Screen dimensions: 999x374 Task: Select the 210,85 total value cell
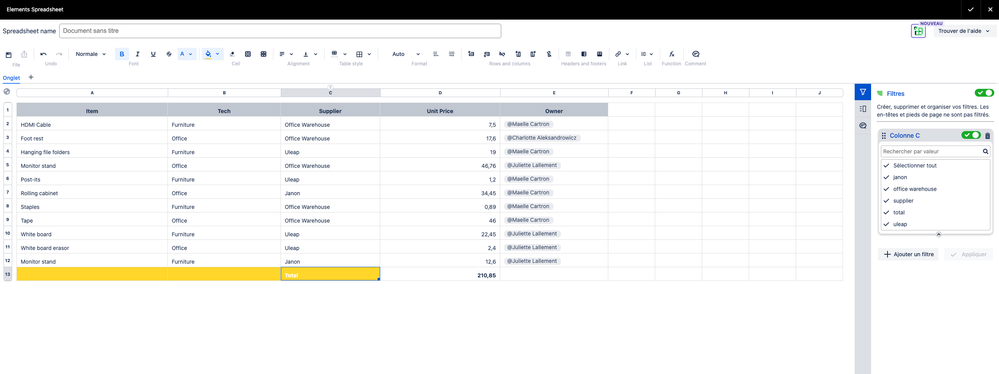tap(440, 275)
